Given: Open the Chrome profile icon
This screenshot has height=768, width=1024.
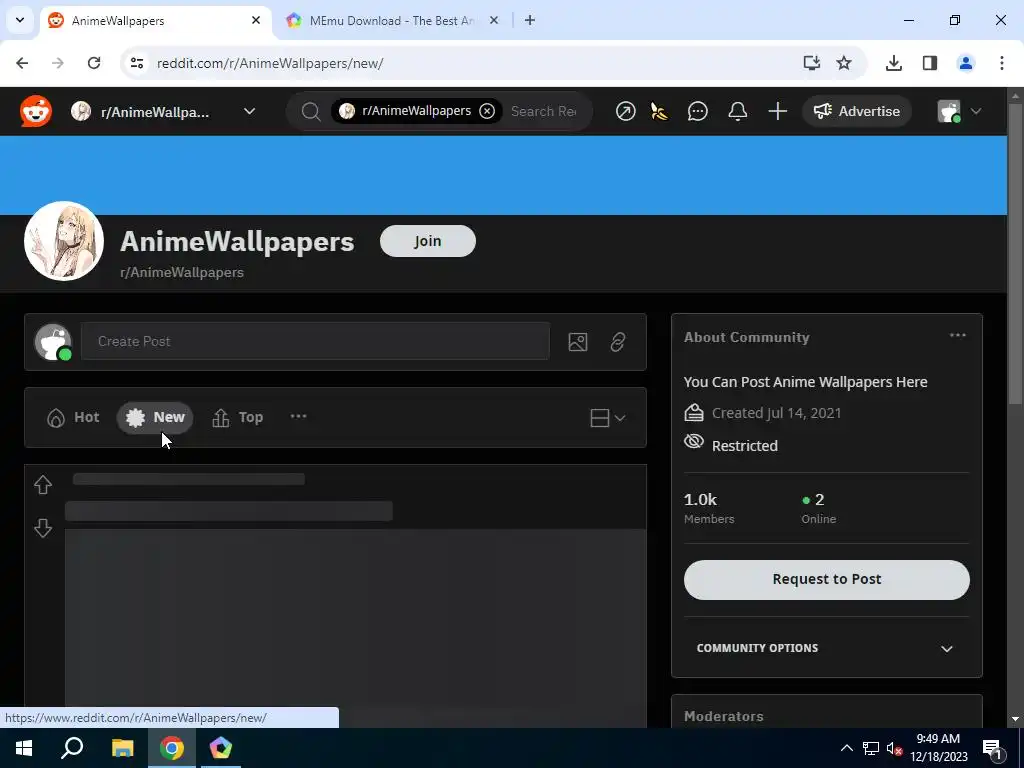Looking at the screenshot, I should pos(965,63).
